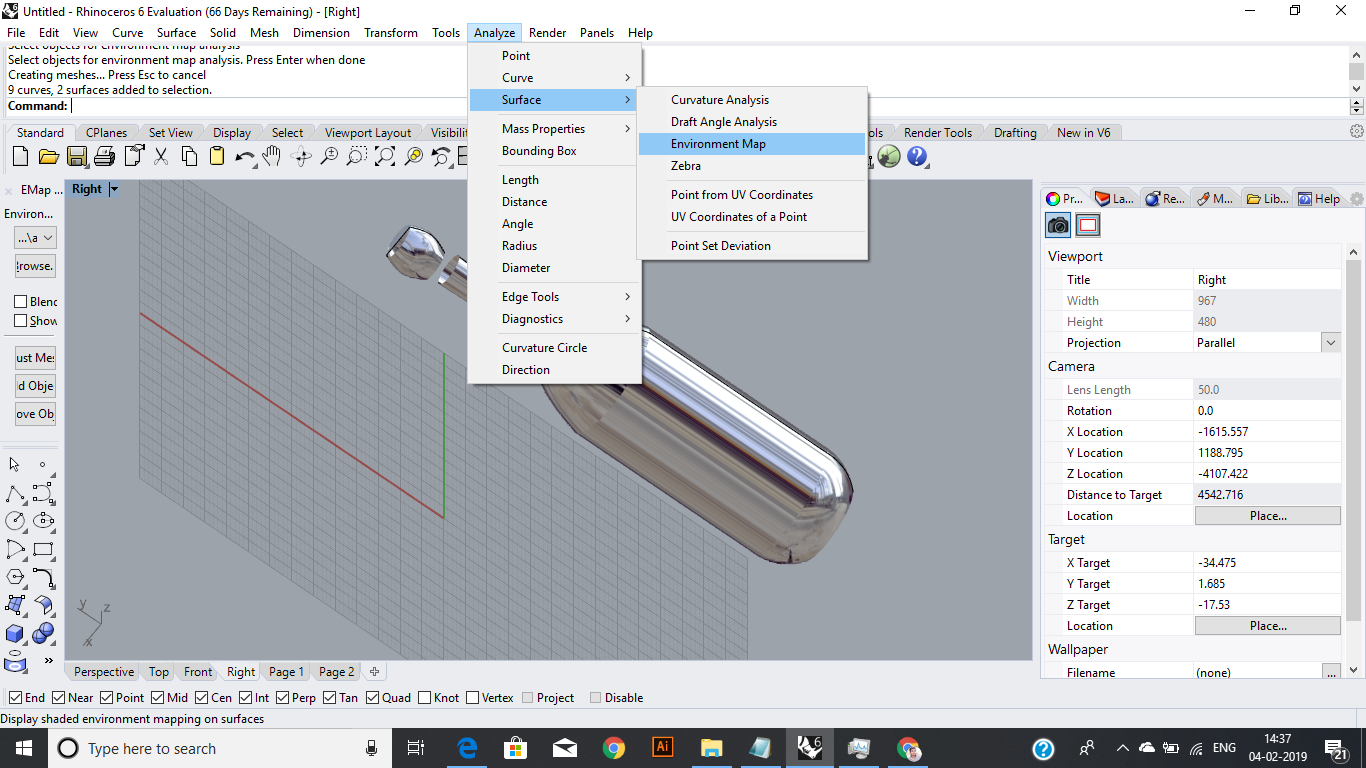Click the New file icon
The image size is (1366, 768).
coord(20,156)
